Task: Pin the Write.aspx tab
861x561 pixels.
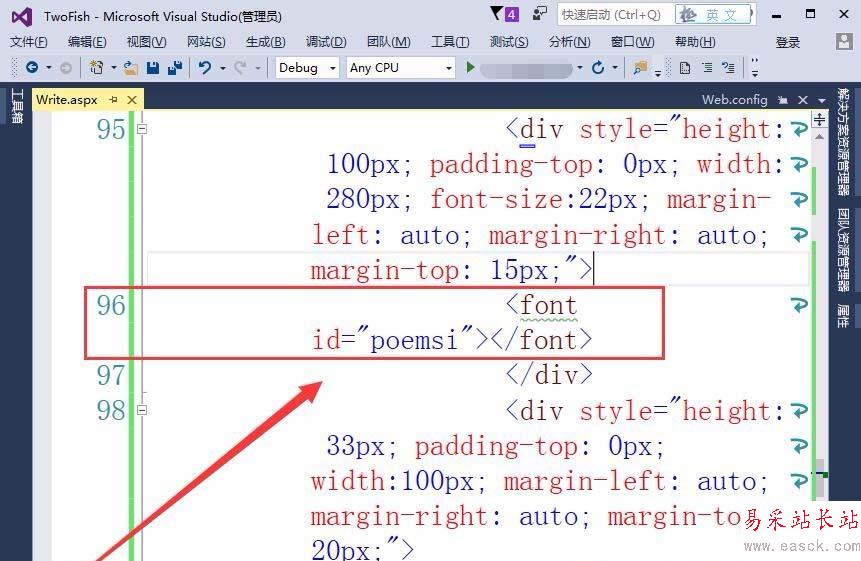Action: coord(114,99)
